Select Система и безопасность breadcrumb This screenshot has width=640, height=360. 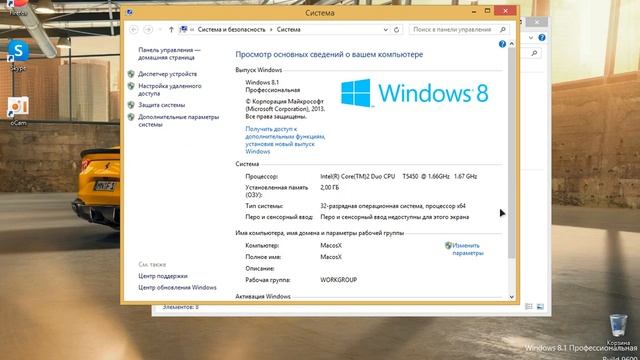click(x=231, y=29)
